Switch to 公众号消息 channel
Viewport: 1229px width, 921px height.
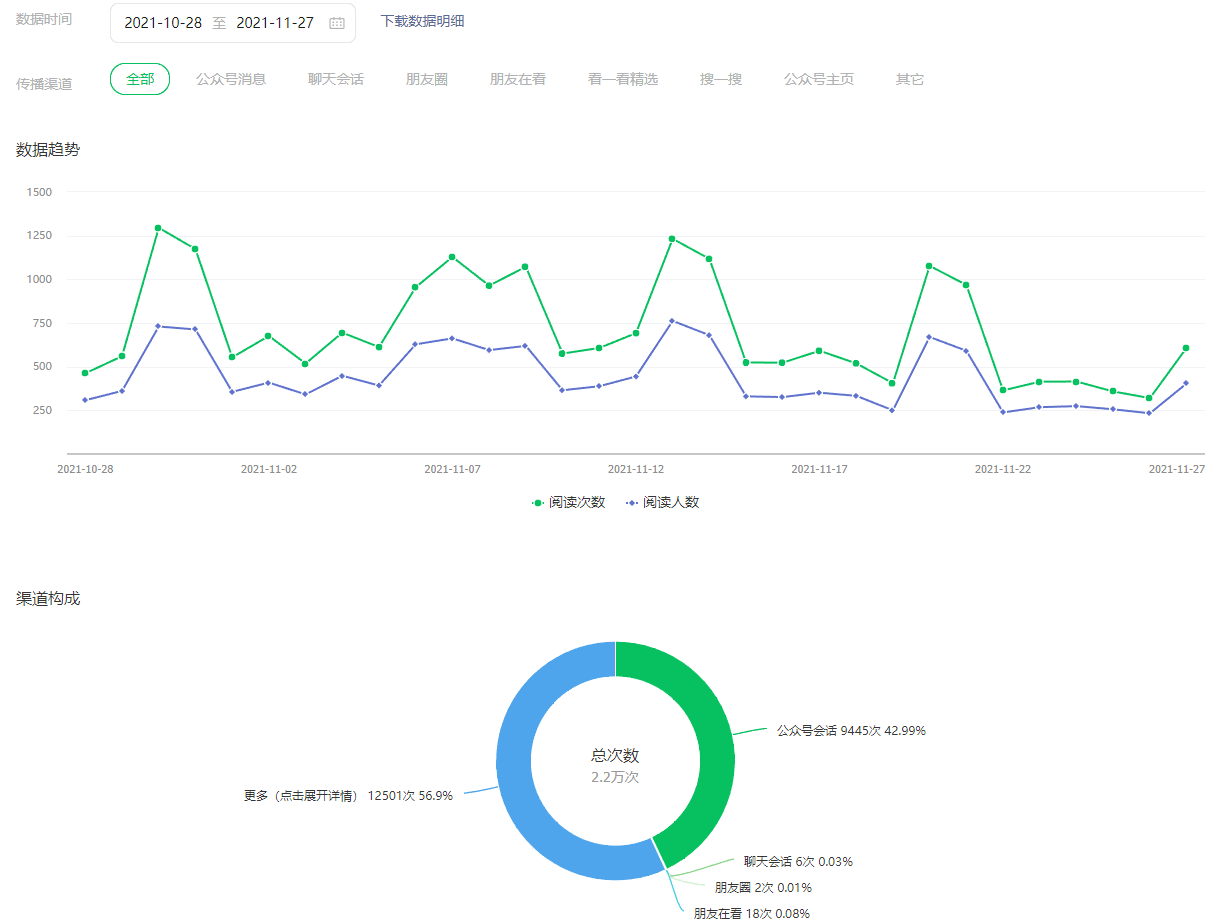coord(231,79)
